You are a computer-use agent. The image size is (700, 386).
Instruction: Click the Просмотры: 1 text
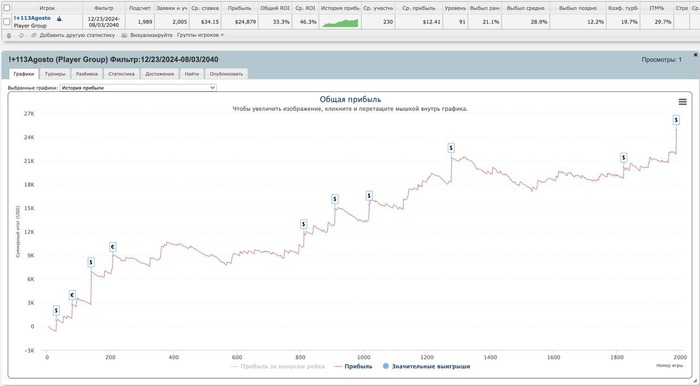tap(662, 60)
